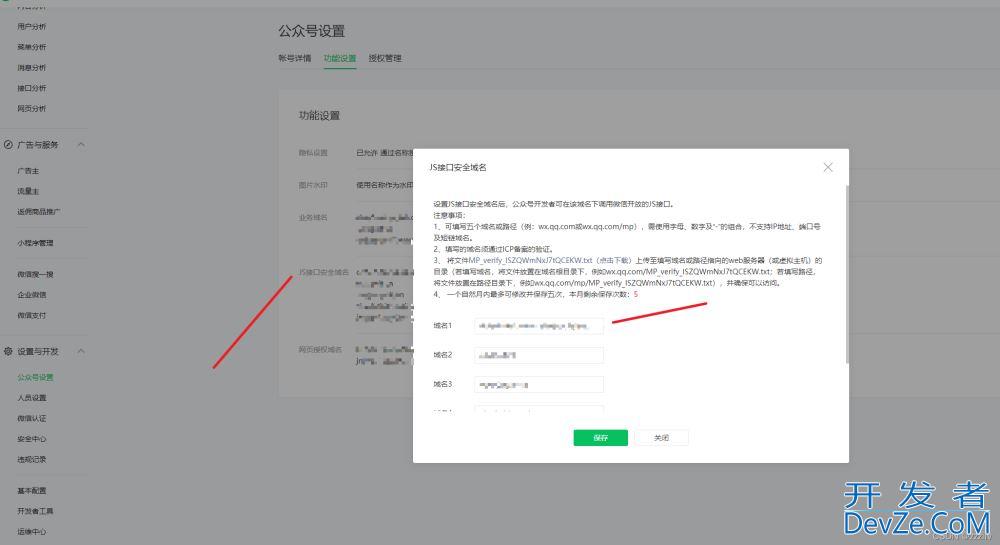Select the 域名3 input field
The image size is (1000, 545).
(539, 384)
